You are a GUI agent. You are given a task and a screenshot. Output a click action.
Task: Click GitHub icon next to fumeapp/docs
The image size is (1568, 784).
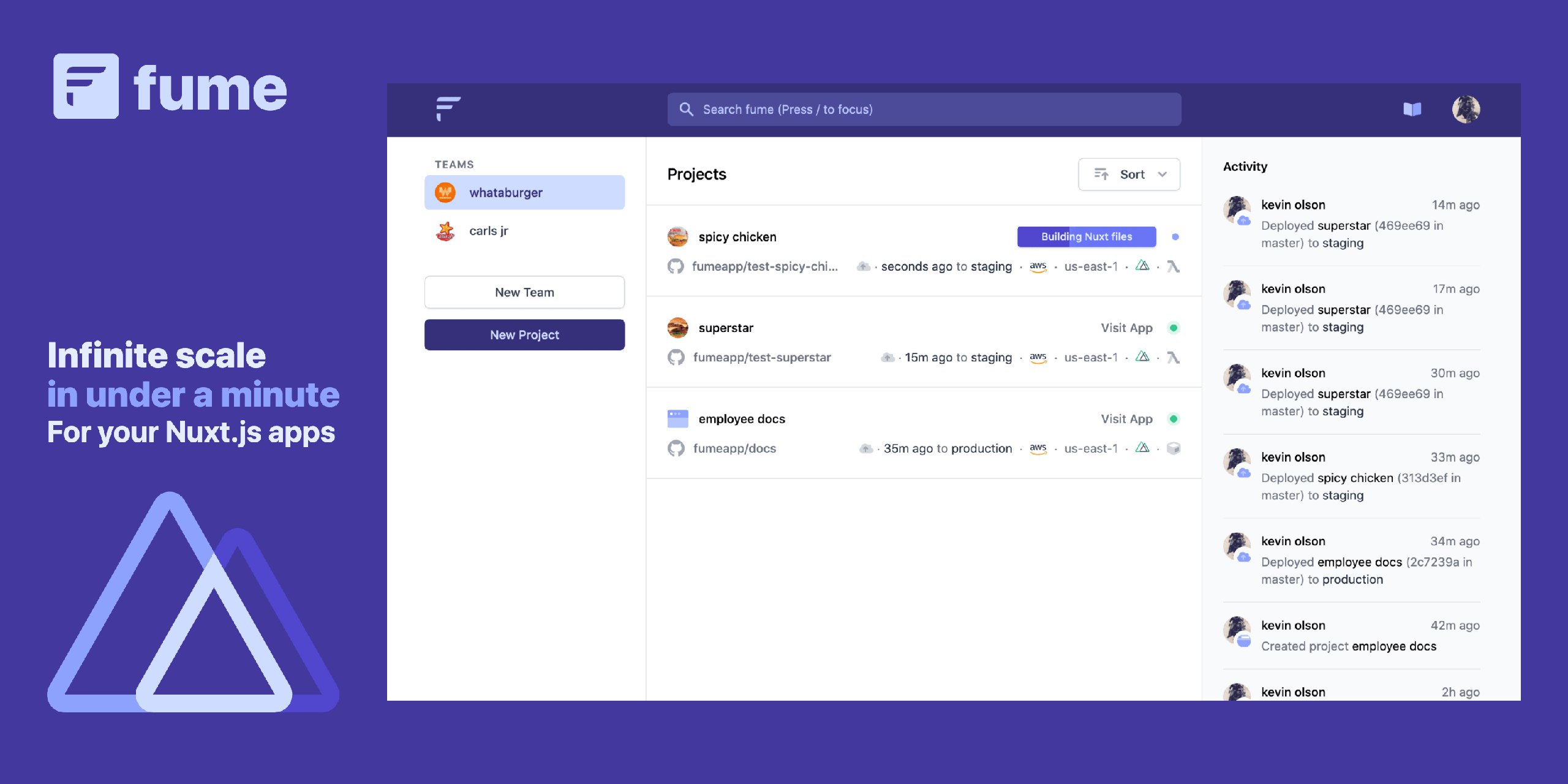pyautogui.click(x=676, y=448)
